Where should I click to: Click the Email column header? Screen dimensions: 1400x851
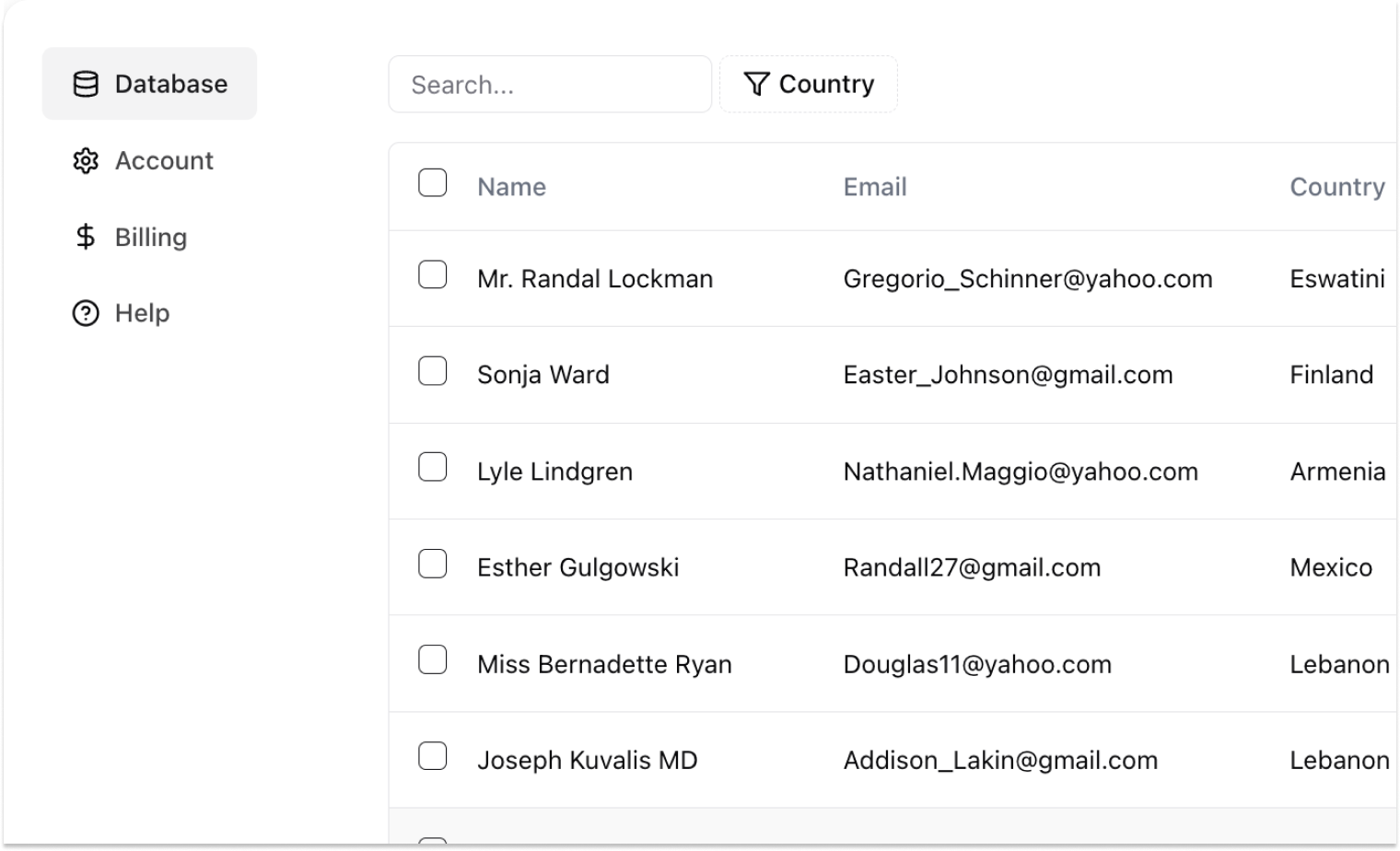875,187
